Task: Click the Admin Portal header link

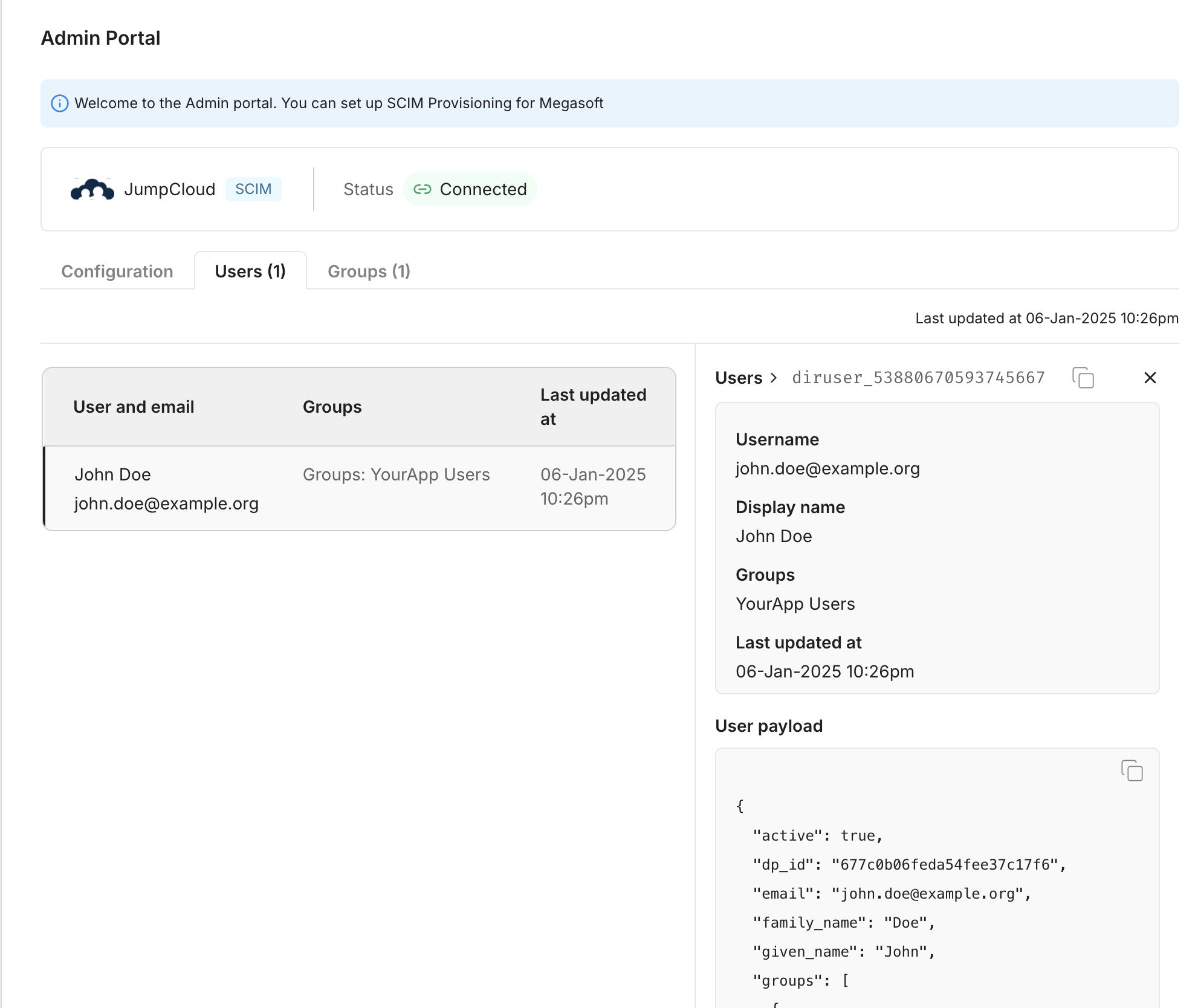Action: click(x=99, y=37)
